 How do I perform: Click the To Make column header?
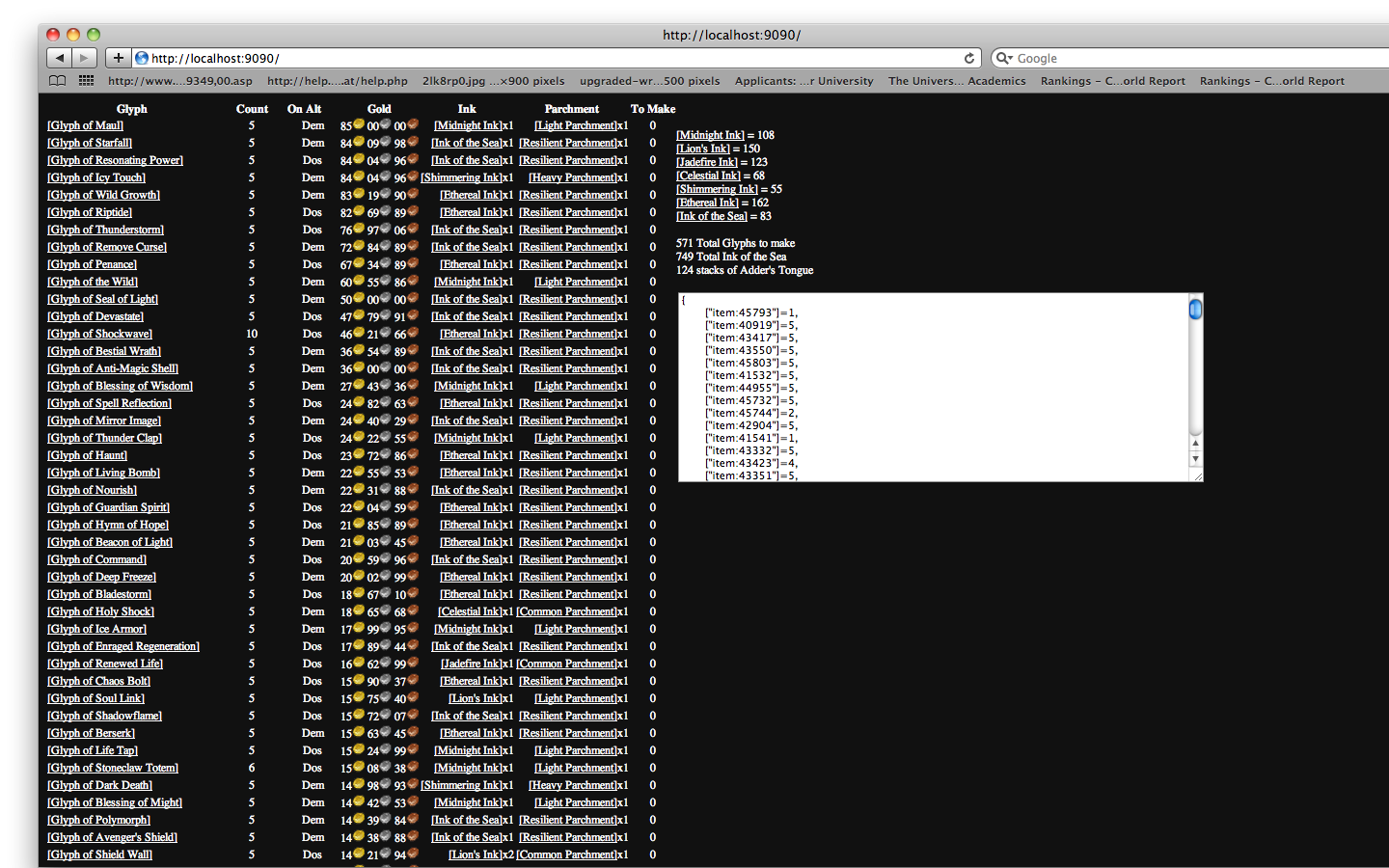pyautogui.click(x=653, y=109)
